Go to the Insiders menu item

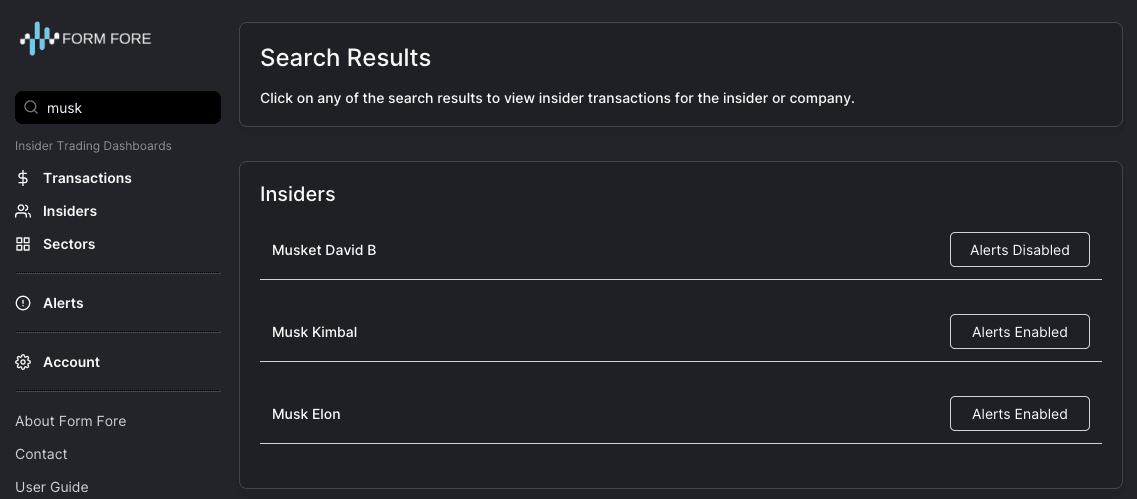[70, 211]
